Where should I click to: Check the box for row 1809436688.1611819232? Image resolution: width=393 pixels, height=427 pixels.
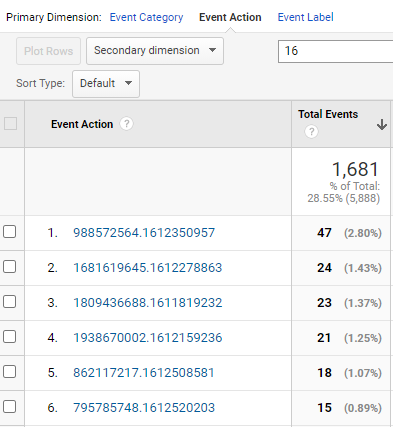tap(10, 302)
